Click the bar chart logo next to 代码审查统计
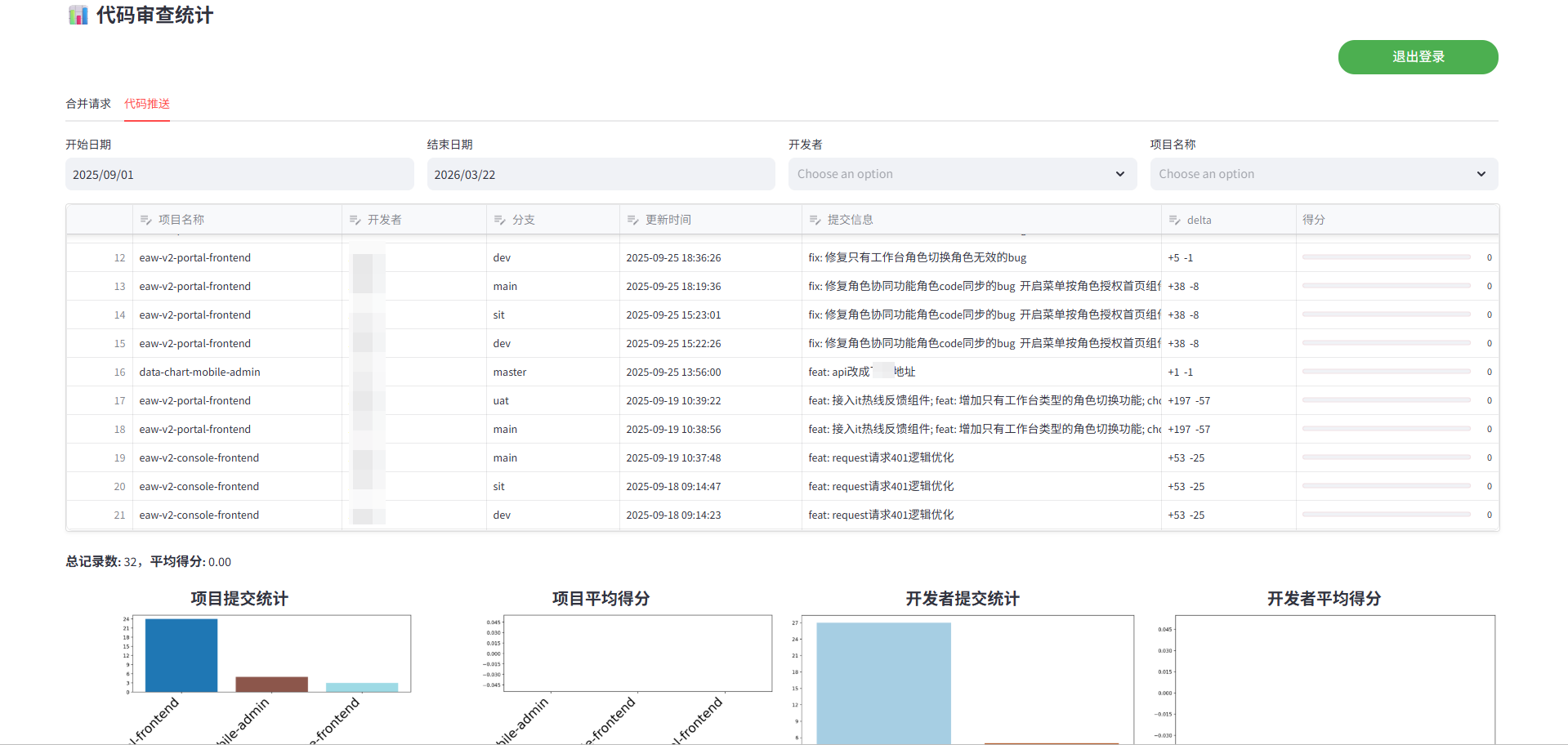Image resolution: width=1568 pixels, height=745 pixels. 78,16
